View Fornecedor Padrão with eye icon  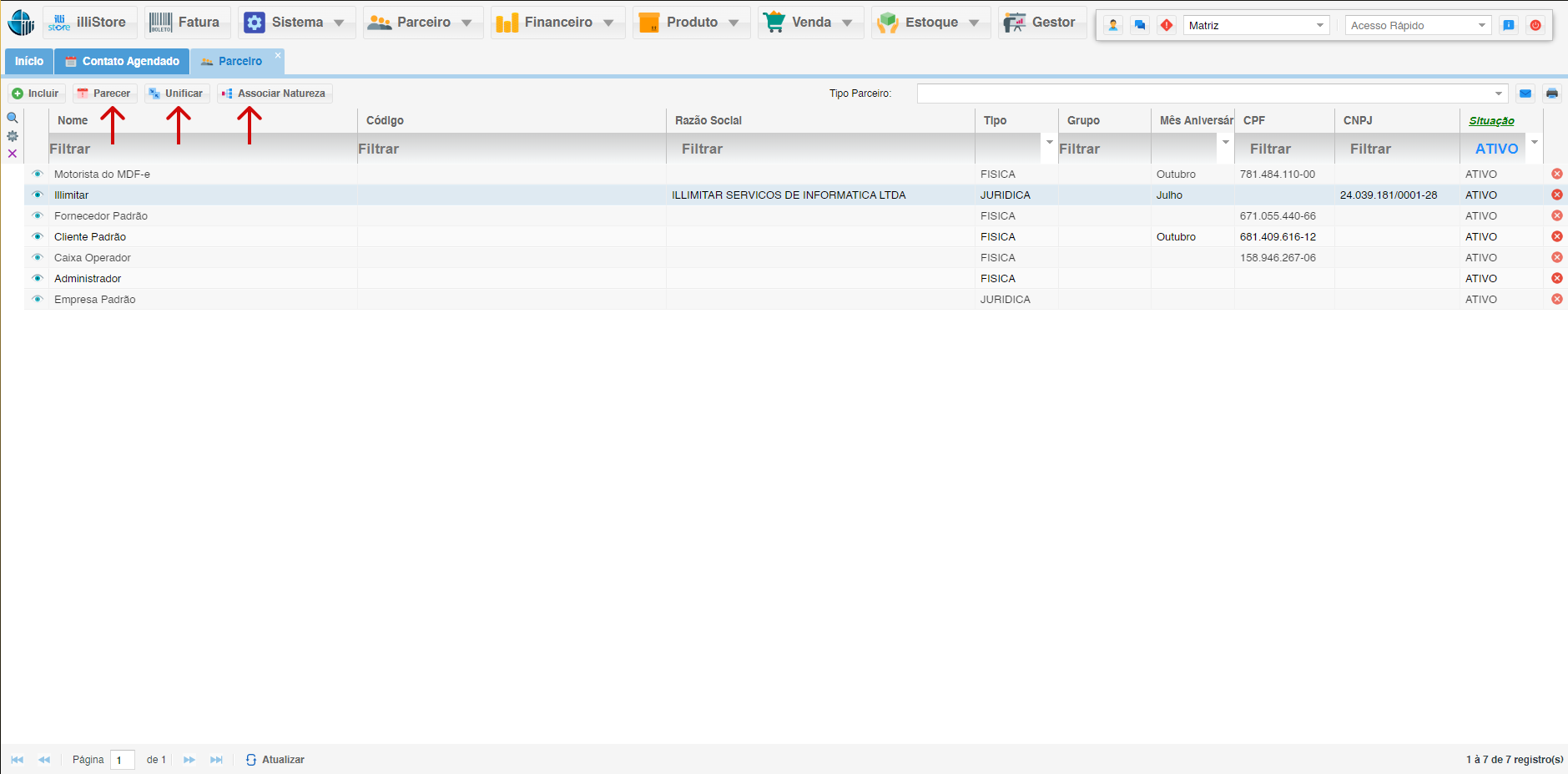(x=38, y=215)
